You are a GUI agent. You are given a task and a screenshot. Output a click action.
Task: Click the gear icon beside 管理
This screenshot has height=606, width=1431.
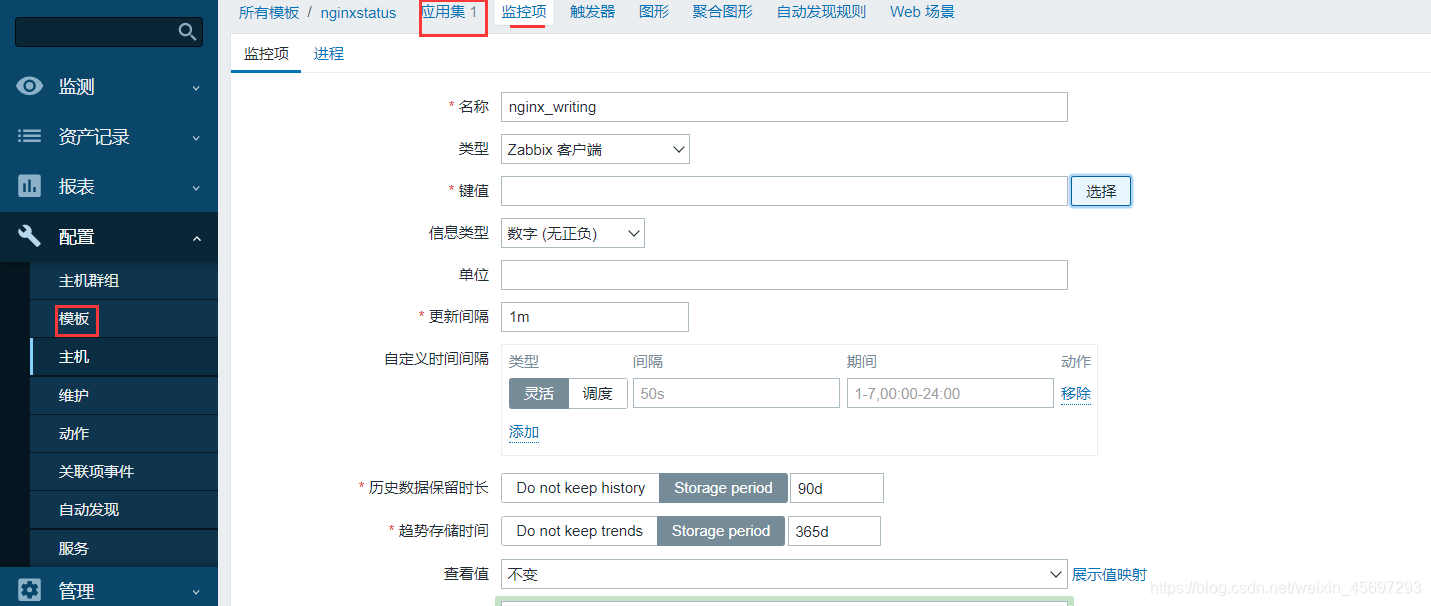(x=30, y=590)
